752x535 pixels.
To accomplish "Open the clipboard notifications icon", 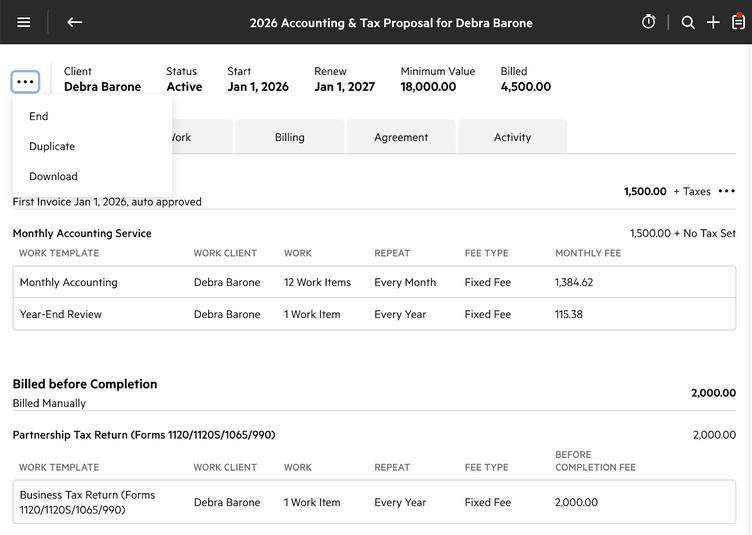I will (x=738, y=22).
